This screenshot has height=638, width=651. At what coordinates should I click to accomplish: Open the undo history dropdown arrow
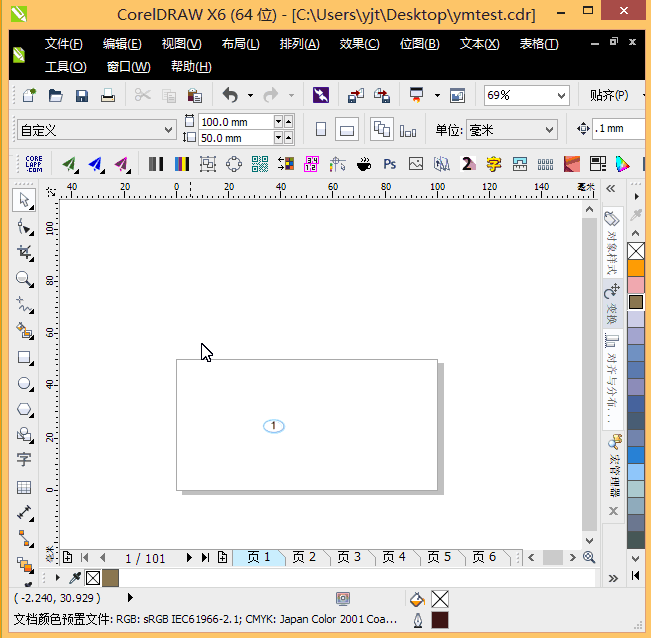pyautogui.click(x=250, y=95)
